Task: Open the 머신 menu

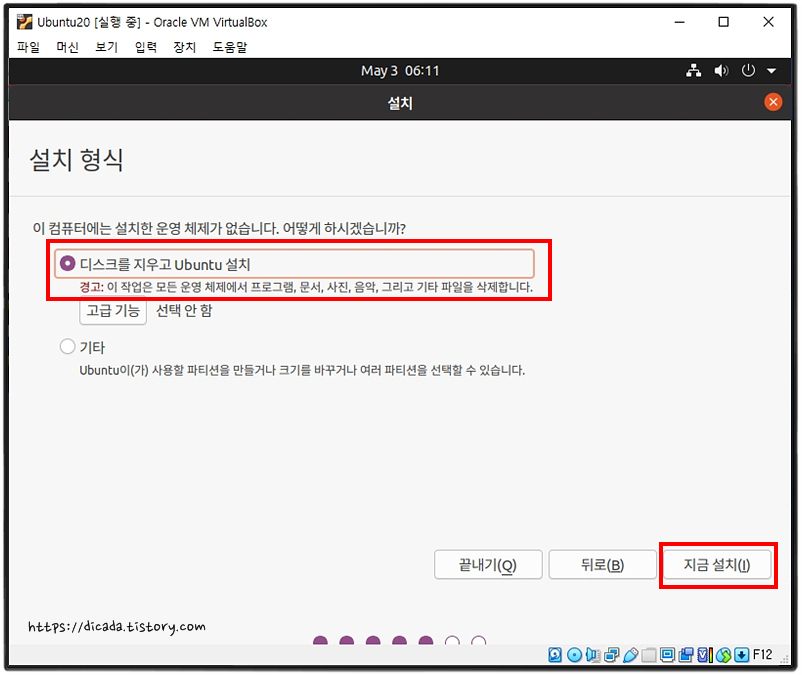Action: point(68,47)
